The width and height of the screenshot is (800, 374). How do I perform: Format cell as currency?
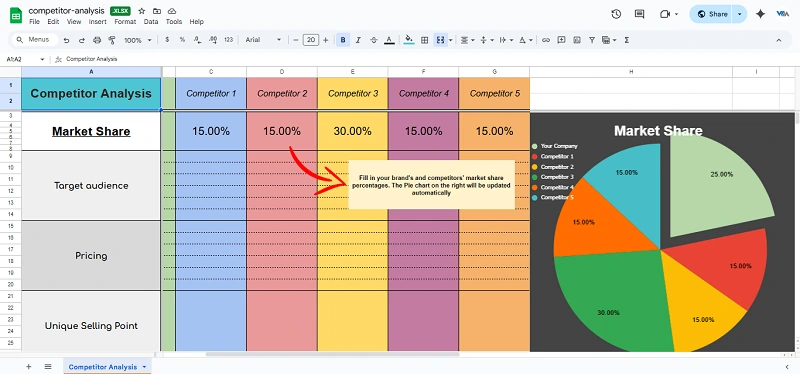(167, 40)
